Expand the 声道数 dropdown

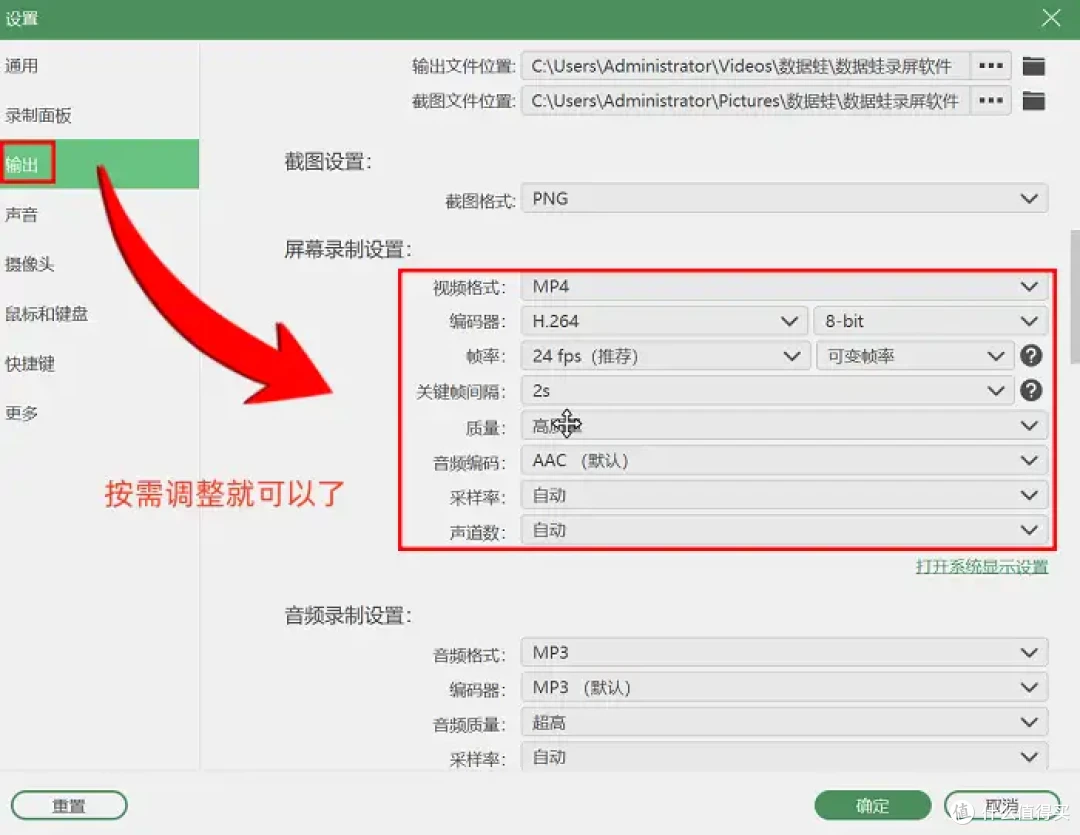(785, 530)
